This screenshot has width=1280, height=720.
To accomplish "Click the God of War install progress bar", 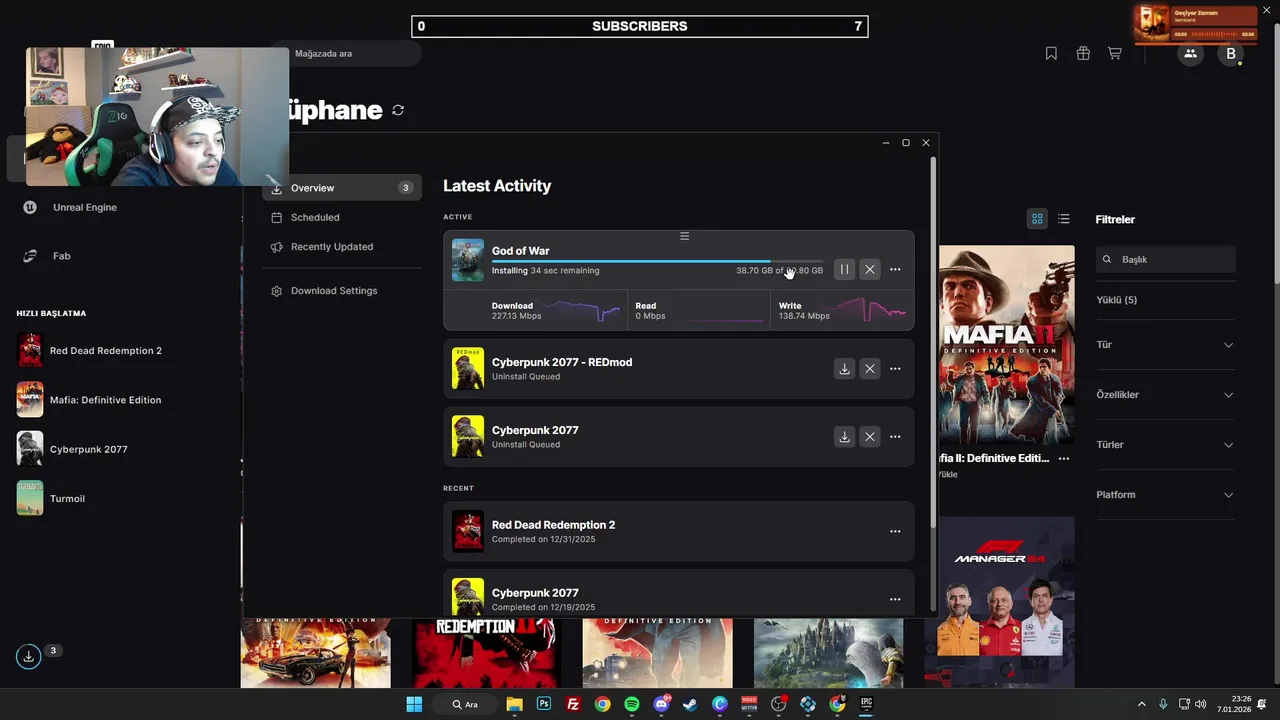I will [657, 261].
